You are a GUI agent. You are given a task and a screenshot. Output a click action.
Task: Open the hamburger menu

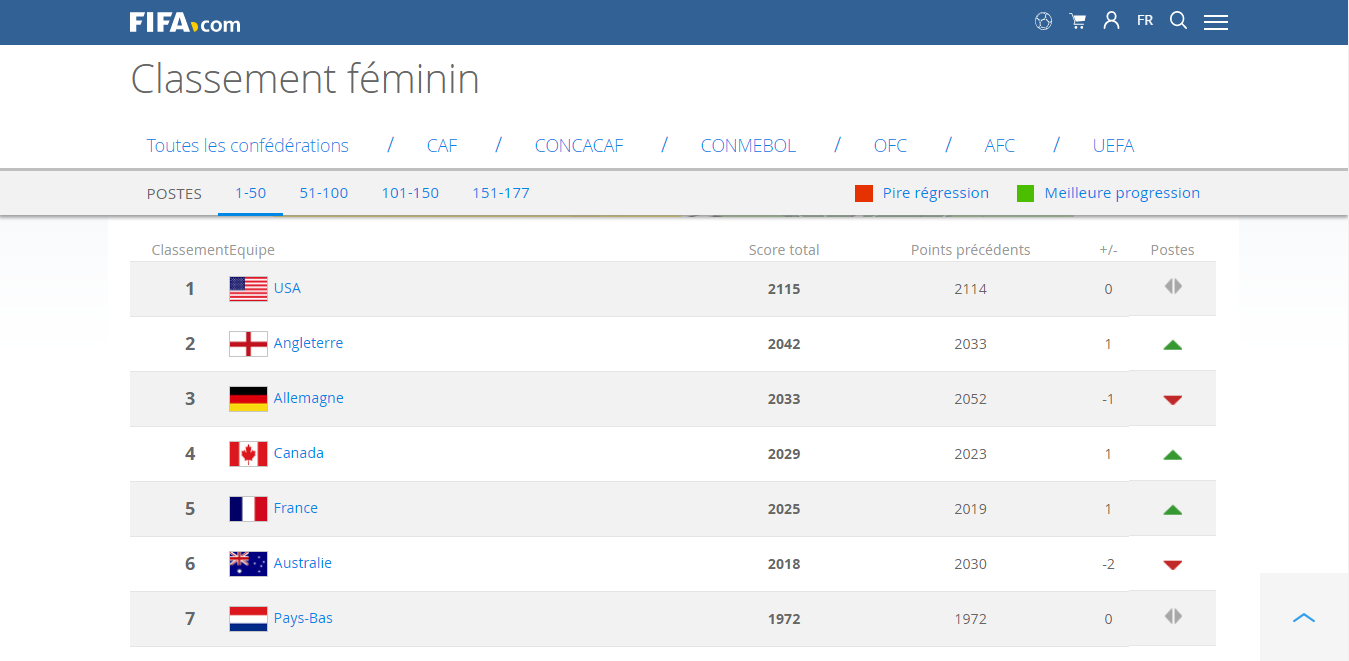tap(1215, 22)
